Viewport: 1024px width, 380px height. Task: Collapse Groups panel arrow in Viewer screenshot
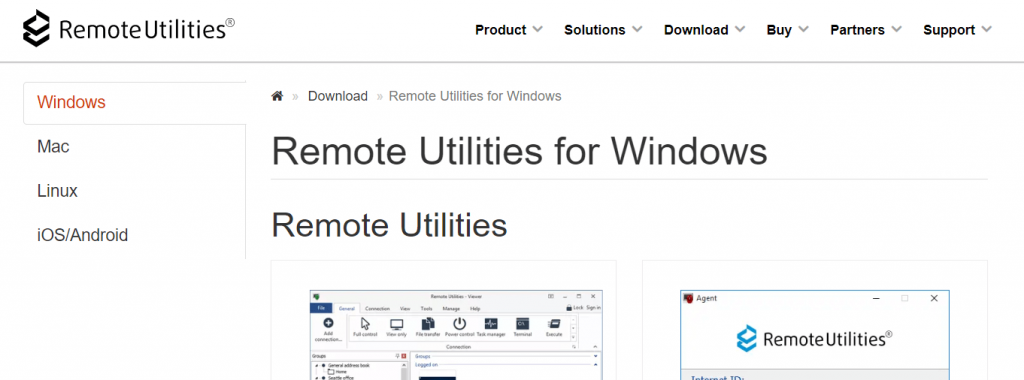pyautogui.click(x=596, y=356)
